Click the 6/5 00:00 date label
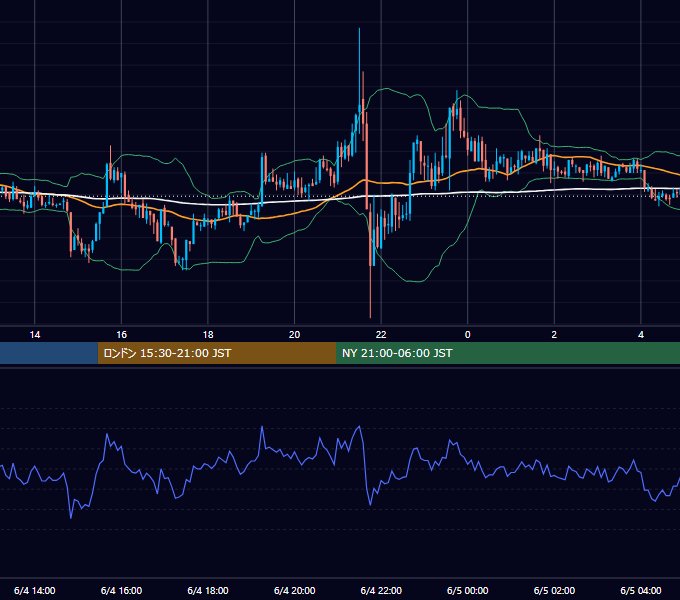680x600 pixels. 468,590
